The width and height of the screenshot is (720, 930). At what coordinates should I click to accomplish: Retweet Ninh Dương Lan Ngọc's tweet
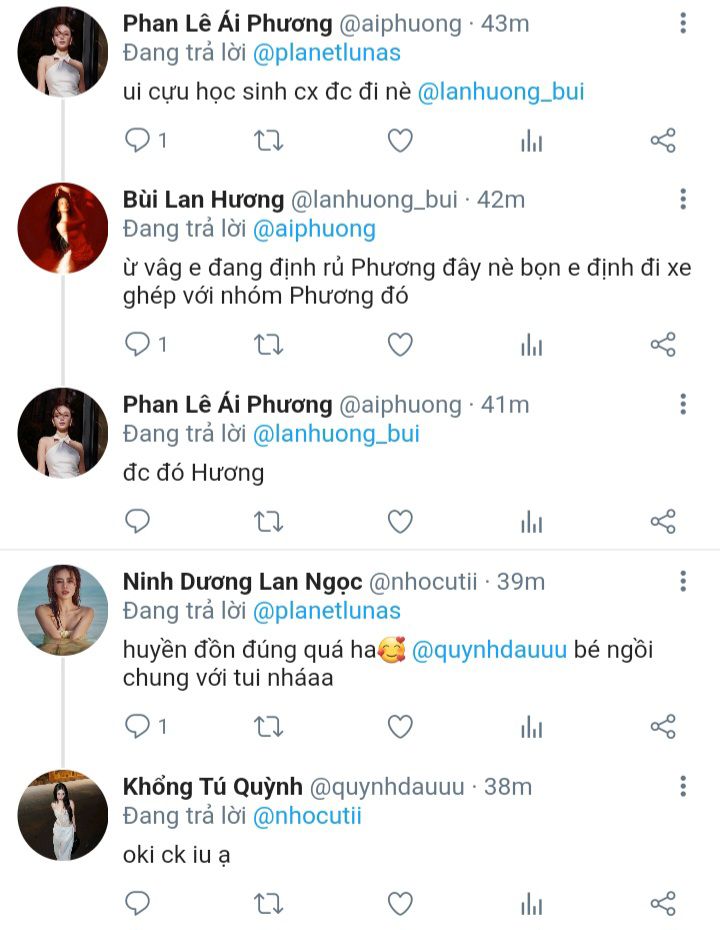coord(268,727)
